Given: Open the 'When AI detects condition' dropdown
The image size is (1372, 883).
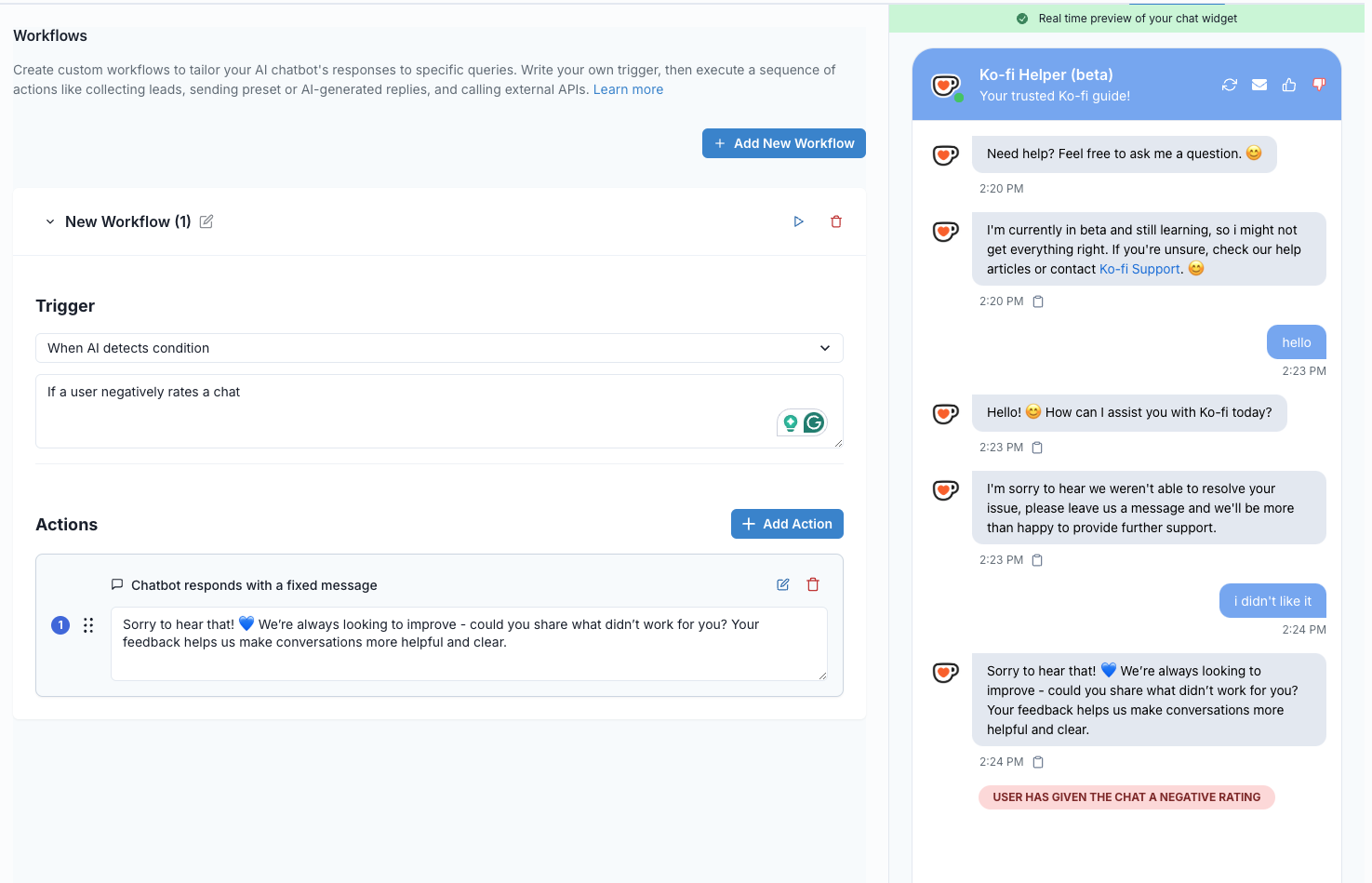Looking at the screenshot, I should (x=439, y=348).
